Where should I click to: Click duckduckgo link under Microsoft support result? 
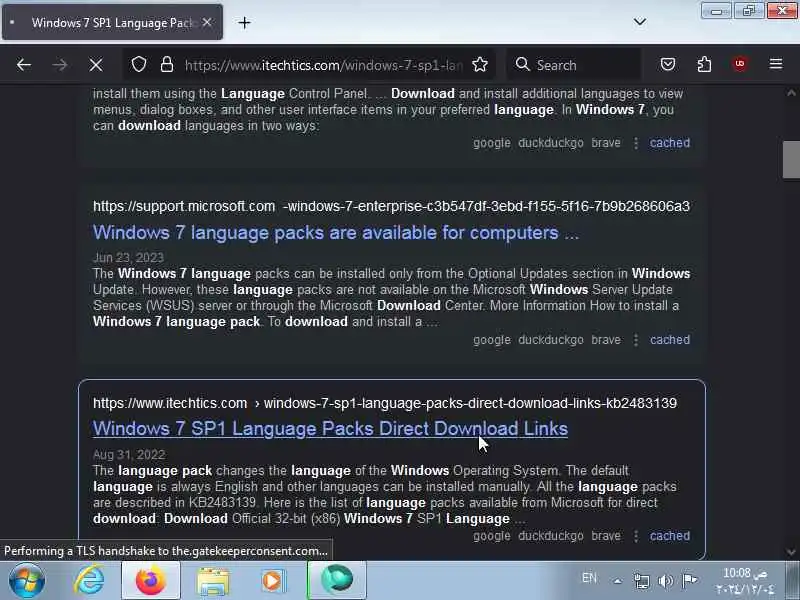click(551, 340)
